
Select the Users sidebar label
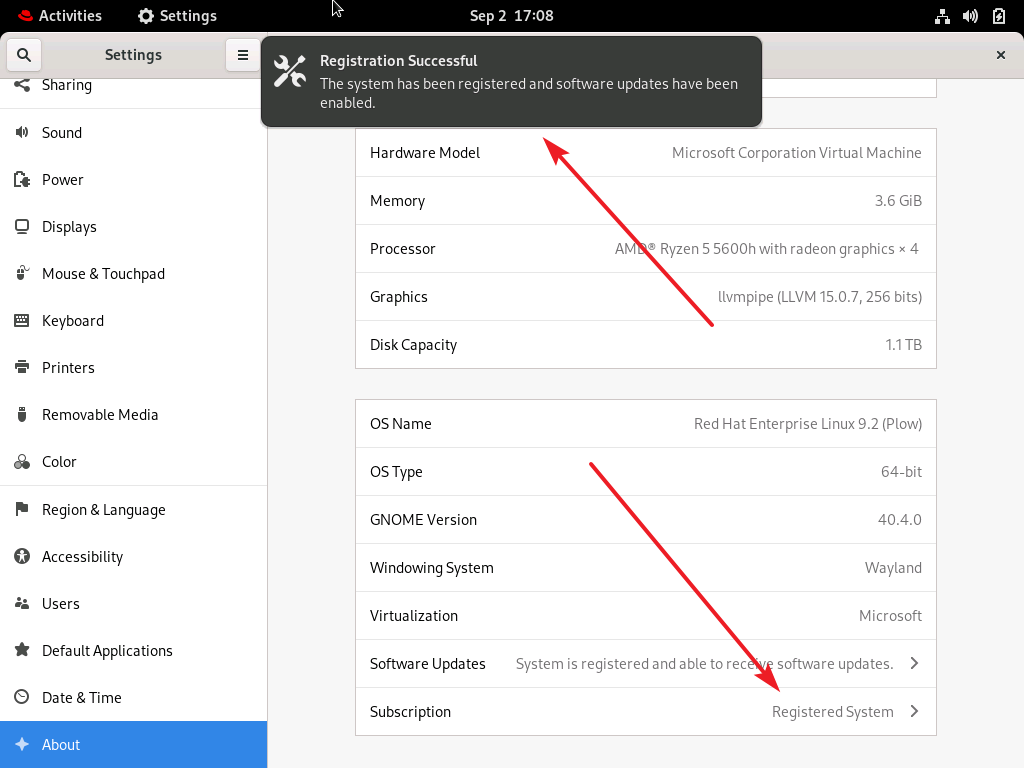tap(61, 603)
